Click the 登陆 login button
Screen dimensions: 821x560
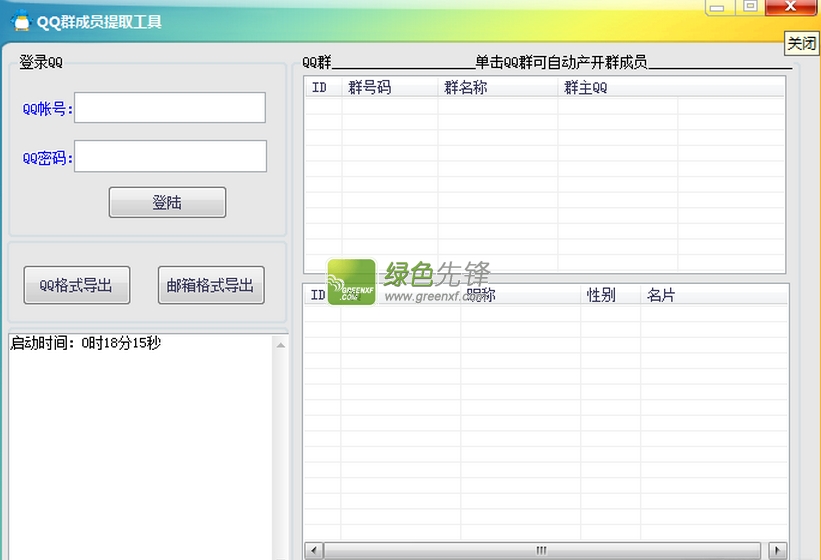tap(168, 202)
